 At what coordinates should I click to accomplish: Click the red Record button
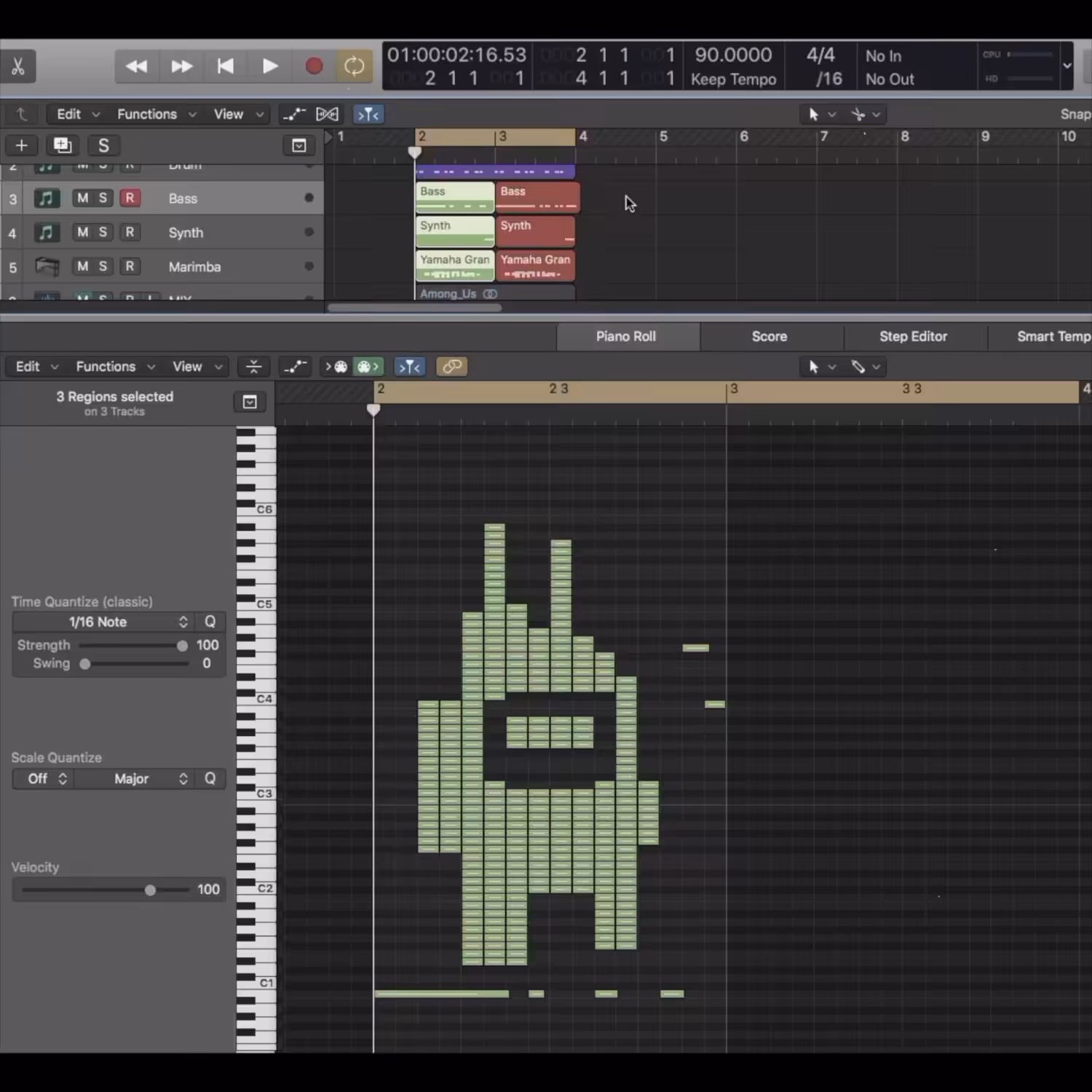(314, 66)
